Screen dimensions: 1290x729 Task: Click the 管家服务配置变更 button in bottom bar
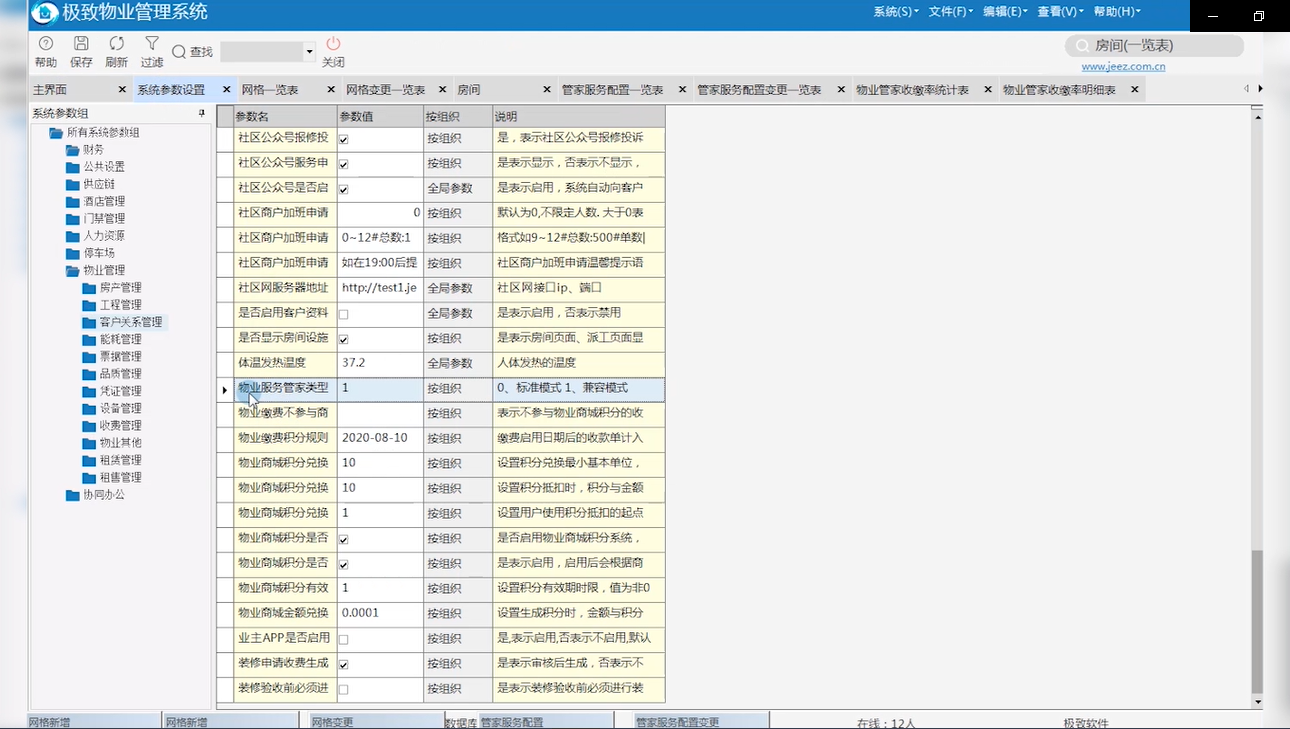(x=702, y=721)
